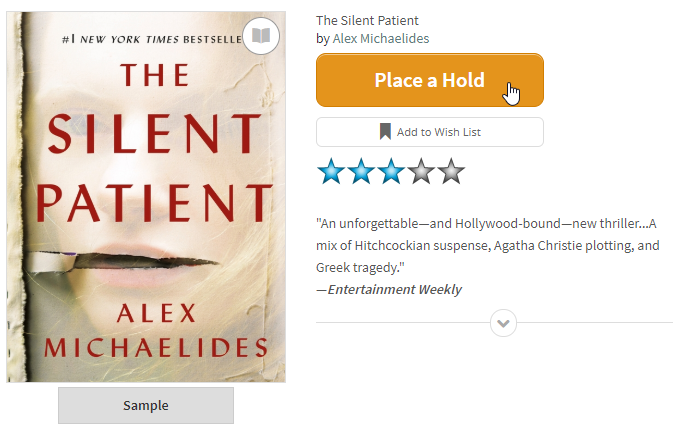Open the Sample of the book
This screenshot has height=430, width=674.
click(146, 405)
